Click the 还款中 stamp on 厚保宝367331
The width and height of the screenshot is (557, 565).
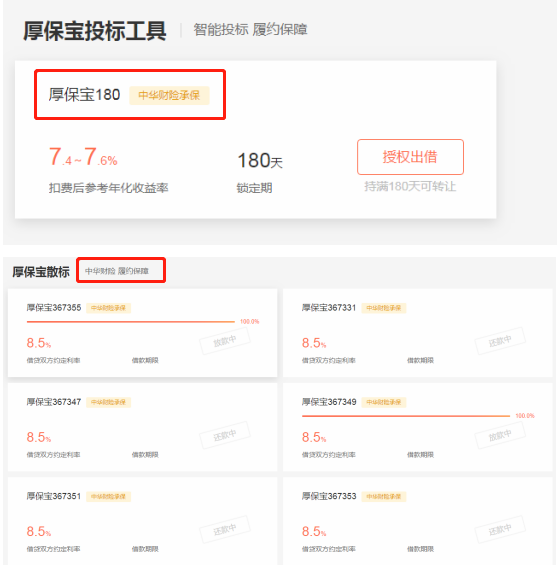[x=500, y=341]
